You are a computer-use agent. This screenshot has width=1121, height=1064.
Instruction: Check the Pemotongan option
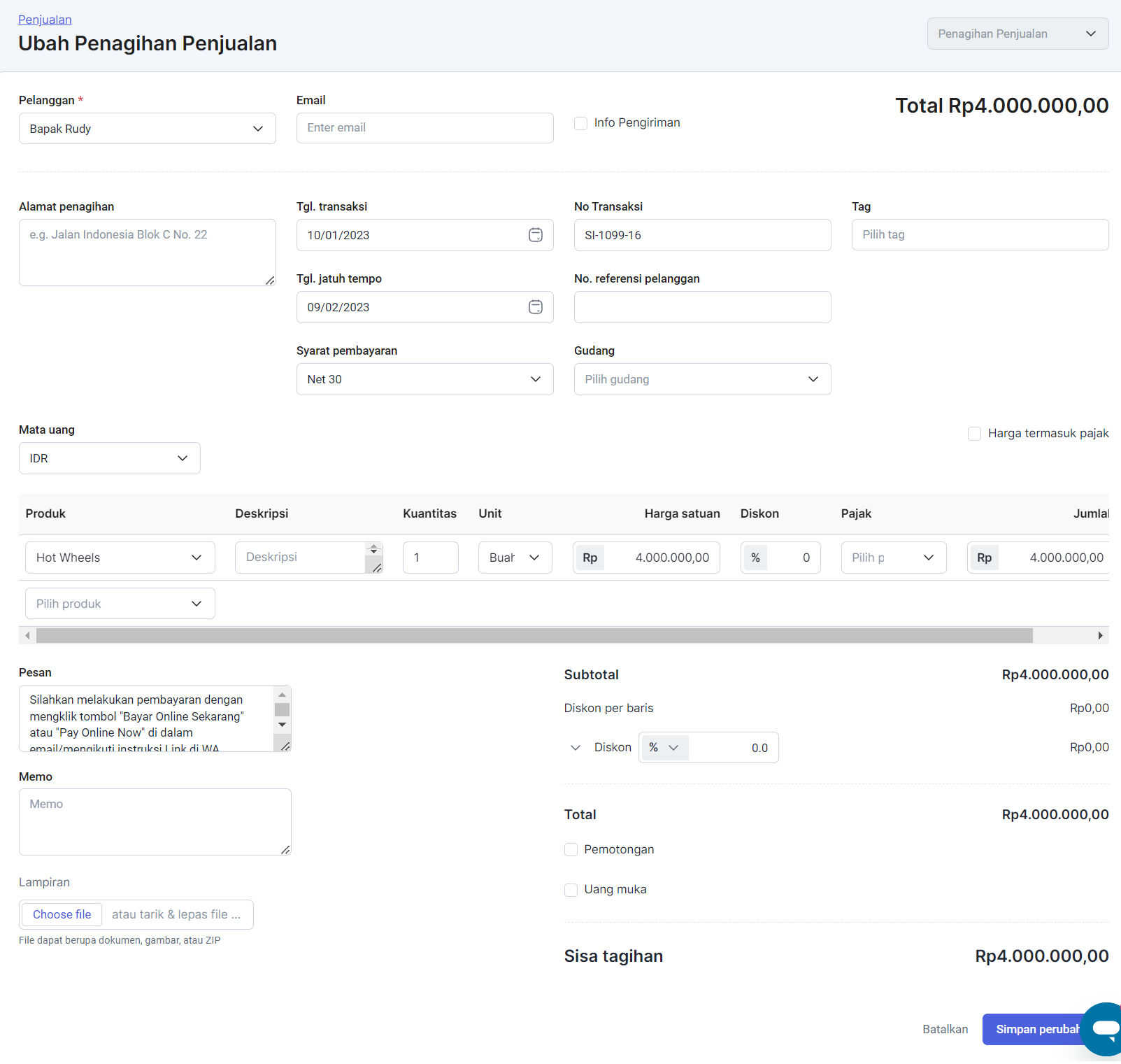point(571,849)
